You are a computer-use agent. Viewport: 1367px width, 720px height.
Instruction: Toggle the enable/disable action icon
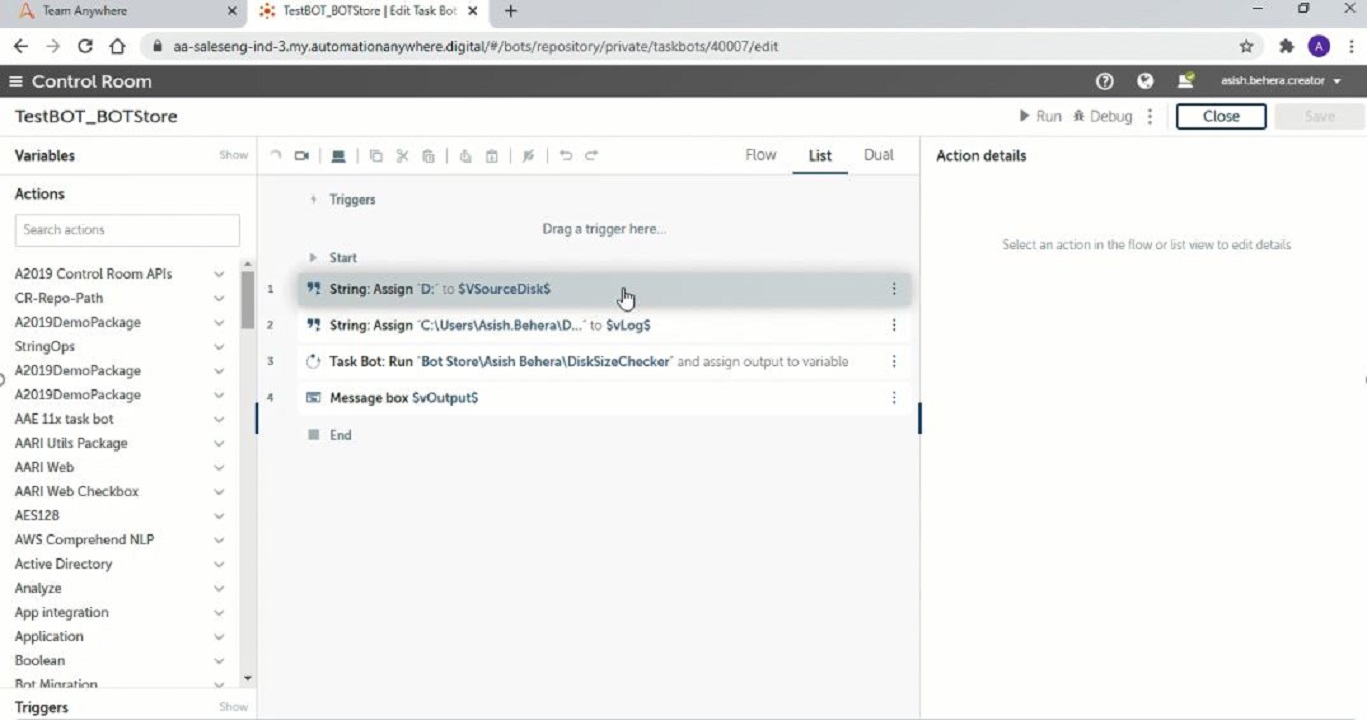click(528, 156)
